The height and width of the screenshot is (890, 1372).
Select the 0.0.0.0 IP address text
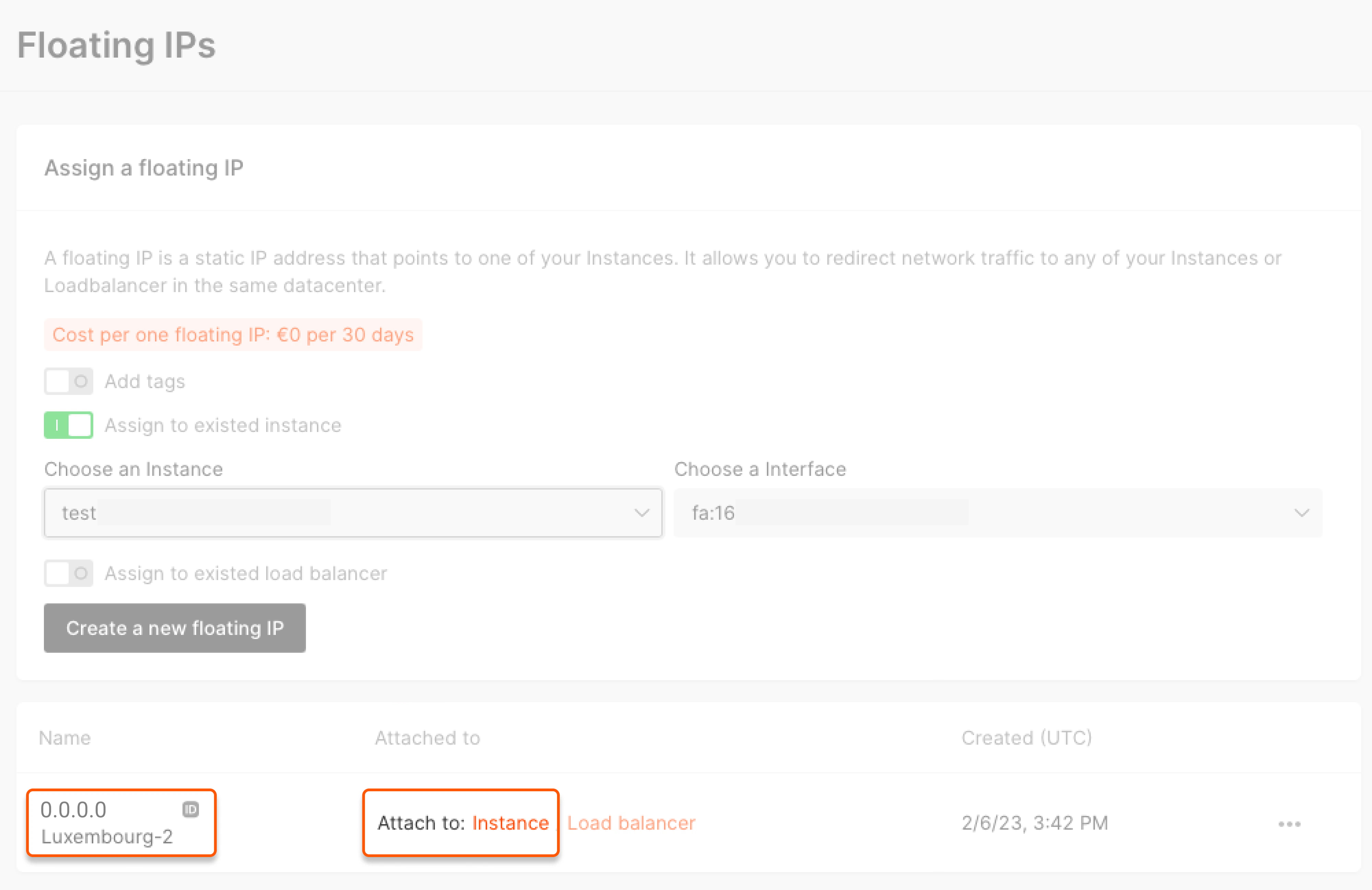(x=73, y=809)
